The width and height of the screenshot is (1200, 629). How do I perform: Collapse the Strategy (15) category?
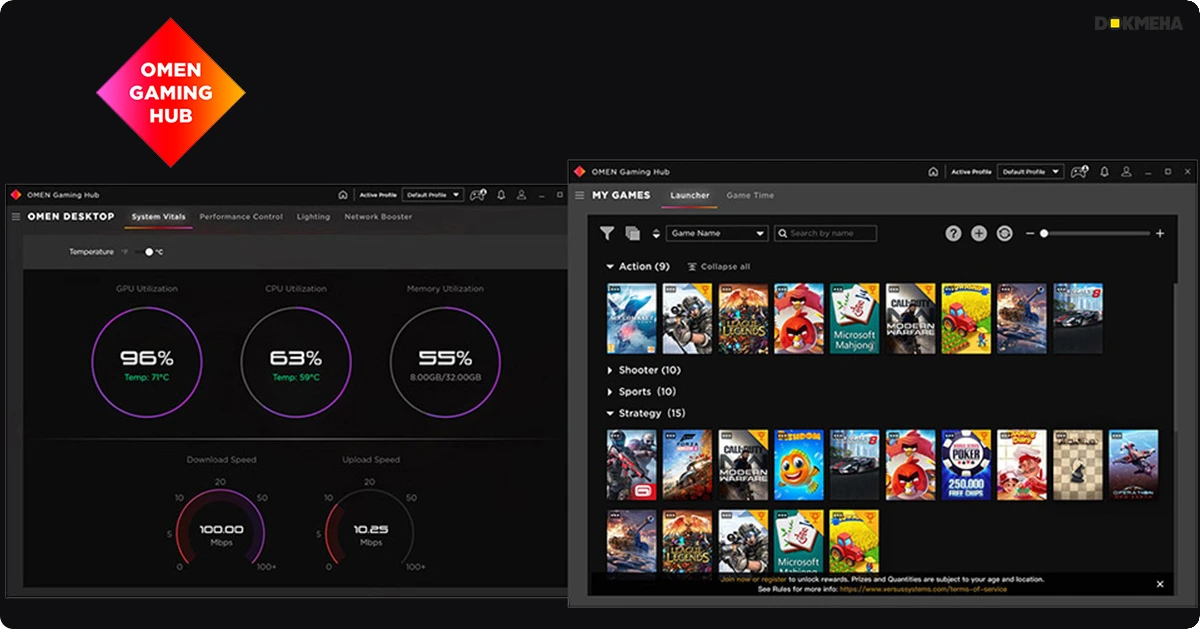[x=646, y=413]
